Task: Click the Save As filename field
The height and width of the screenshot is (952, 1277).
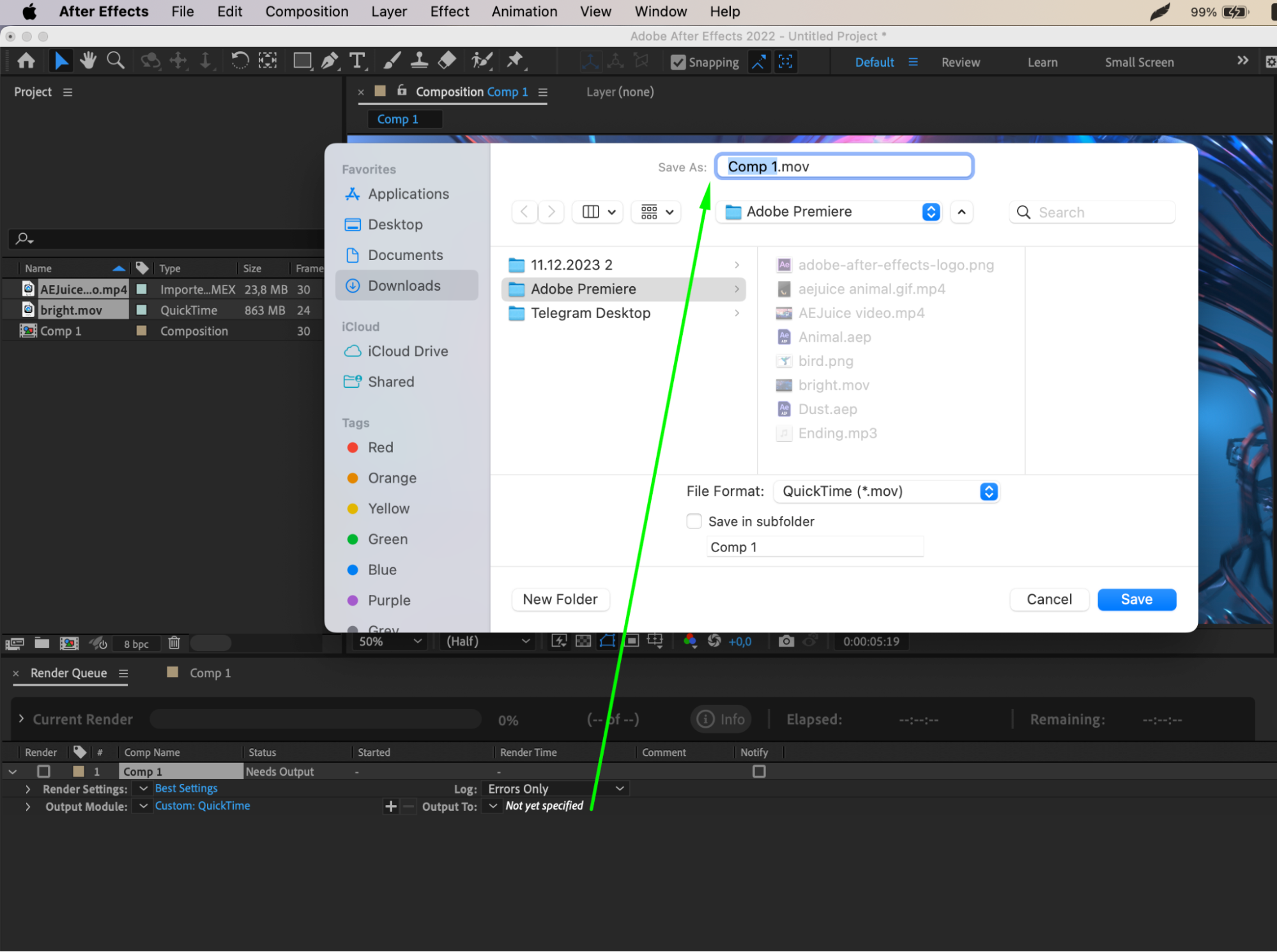Action: tap(844, 167)
